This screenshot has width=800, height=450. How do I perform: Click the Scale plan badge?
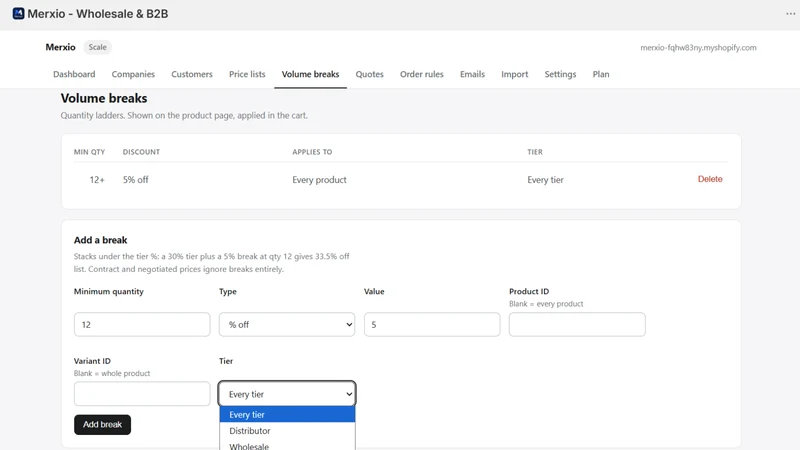97,47
